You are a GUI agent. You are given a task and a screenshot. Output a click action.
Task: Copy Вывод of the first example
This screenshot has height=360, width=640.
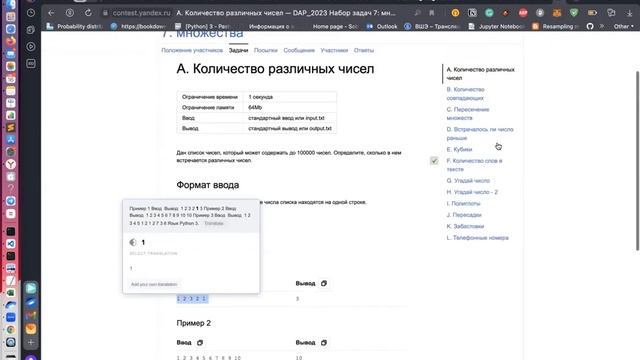(x=324, y=283)
